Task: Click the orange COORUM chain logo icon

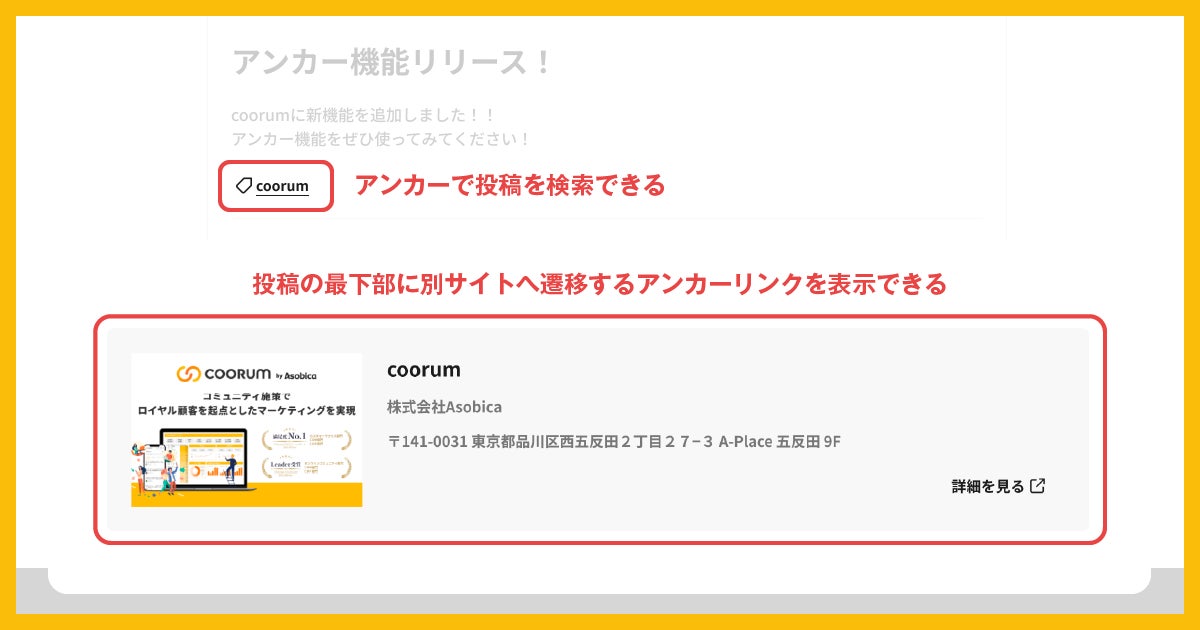Action: pos(189,374)
